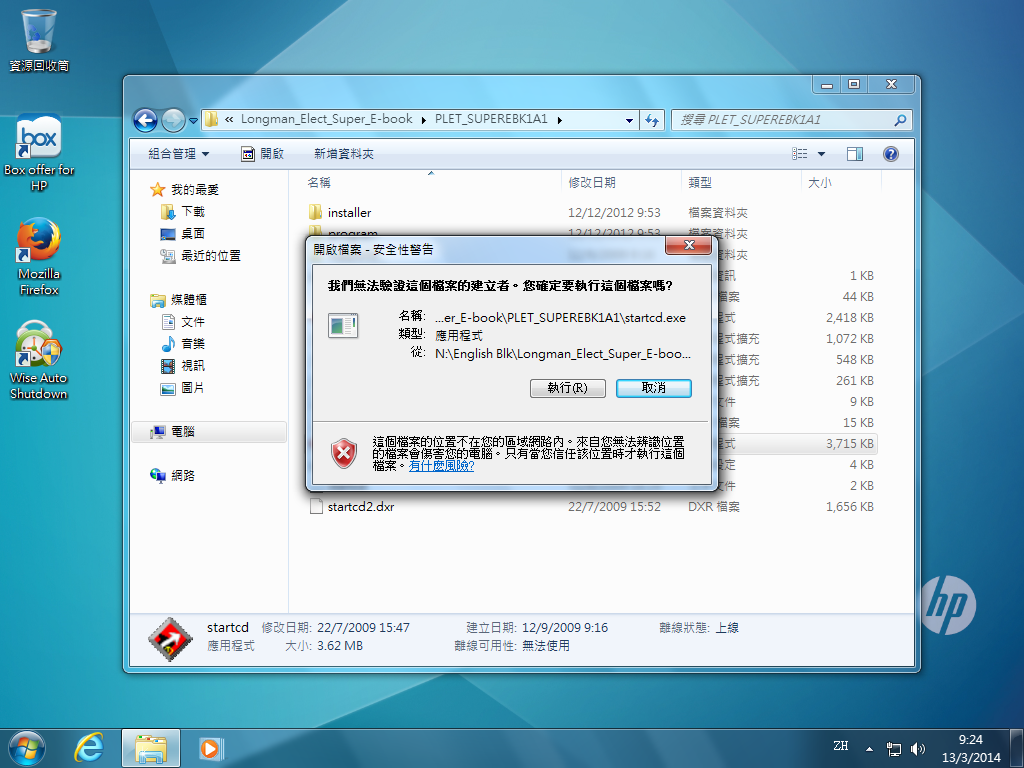Launch Internet Explorer from taskbar
Viewport: 1024px width, 768px height.
point(89,748)
